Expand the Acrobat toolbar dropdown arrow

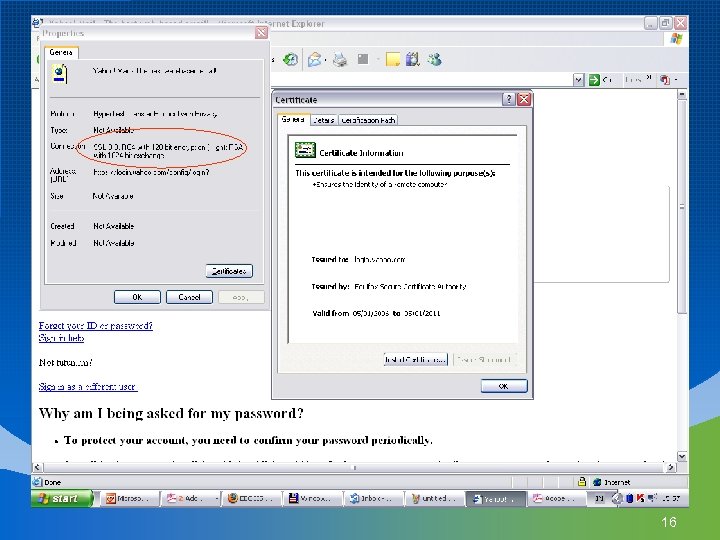click(675, 80)
